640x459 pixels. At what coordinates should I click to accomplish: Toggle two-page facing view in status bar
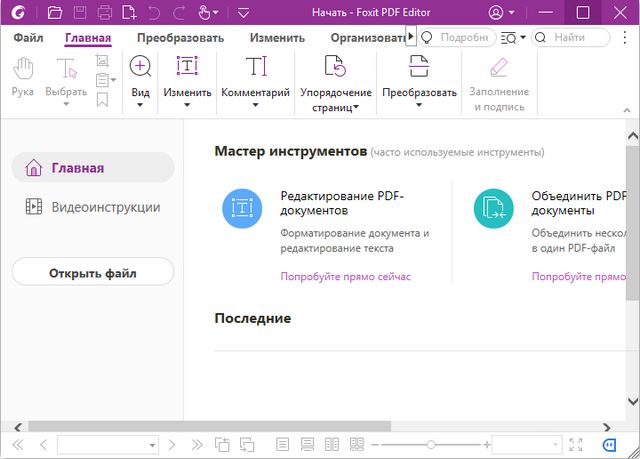pyautogui.click(x=332, y=444)
